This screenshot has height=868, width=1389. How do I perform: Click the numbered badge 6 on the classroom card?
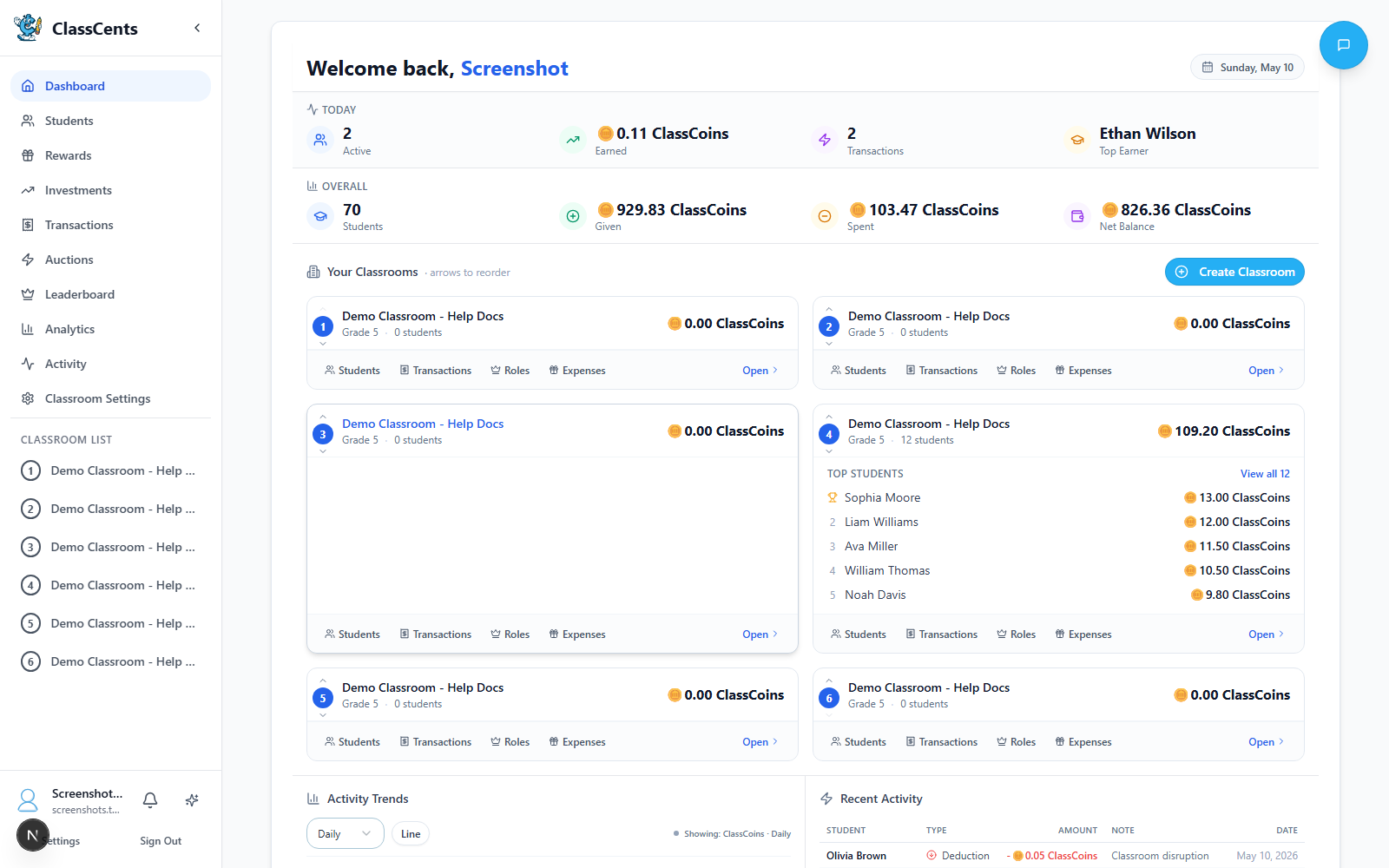point(829,698)
